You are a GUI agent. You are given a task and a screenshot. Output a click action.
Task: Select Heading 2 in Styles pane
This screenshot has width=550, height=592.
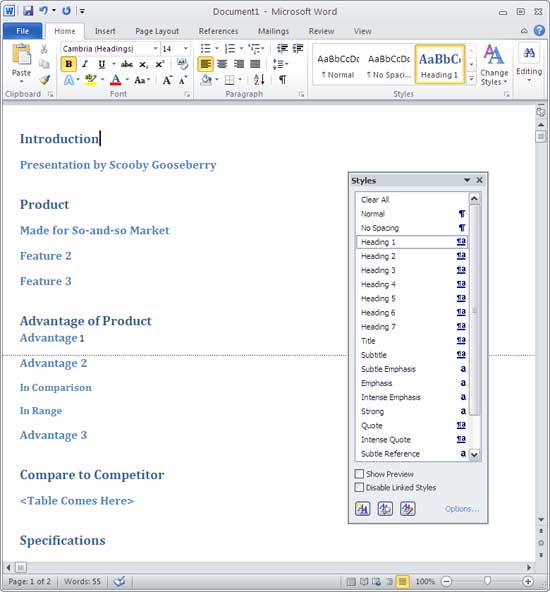tap(412, 256)
